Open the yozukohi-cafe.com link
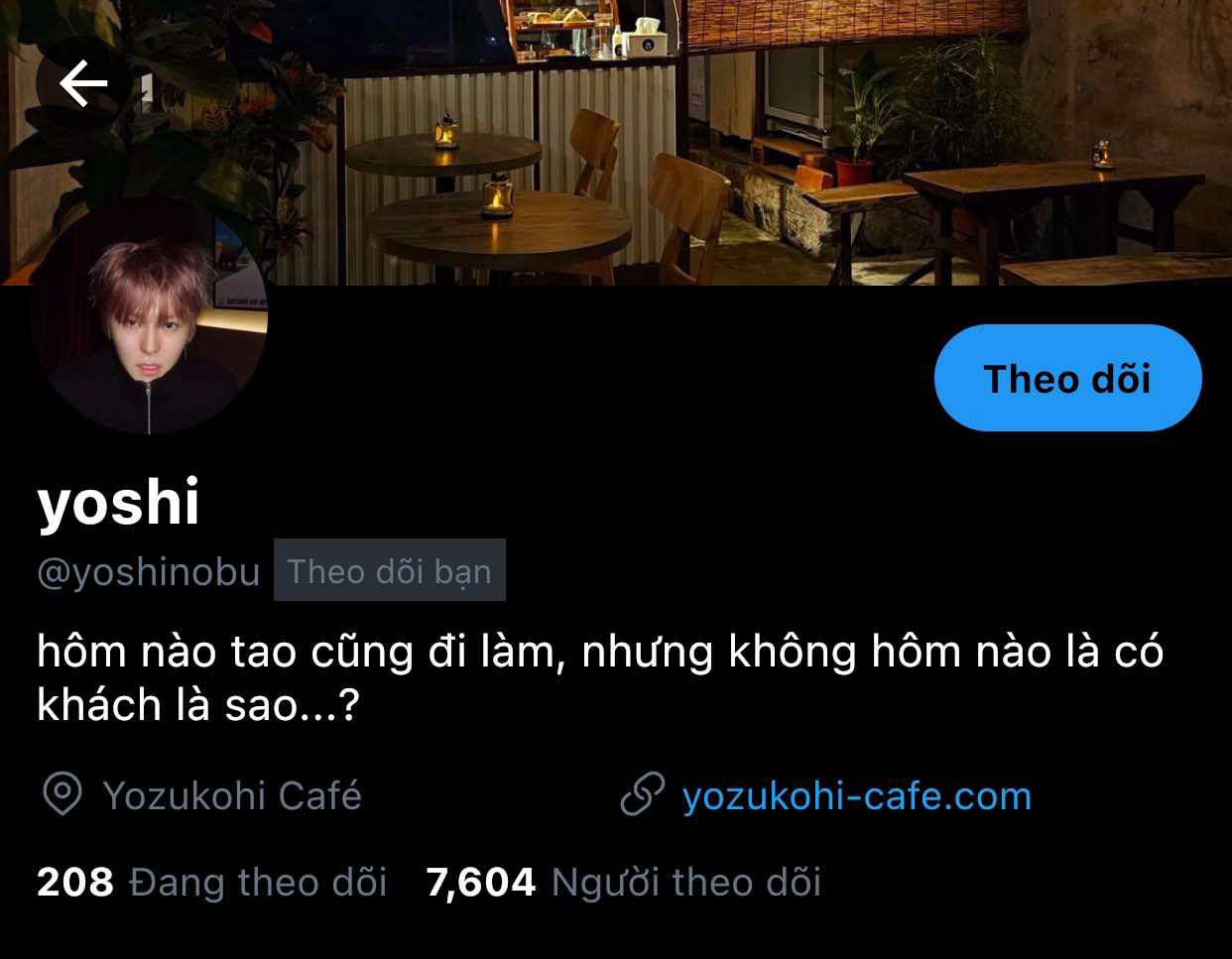Viewport: 1232px width, 959px height. pyautogui.click(x=856, y=795)
